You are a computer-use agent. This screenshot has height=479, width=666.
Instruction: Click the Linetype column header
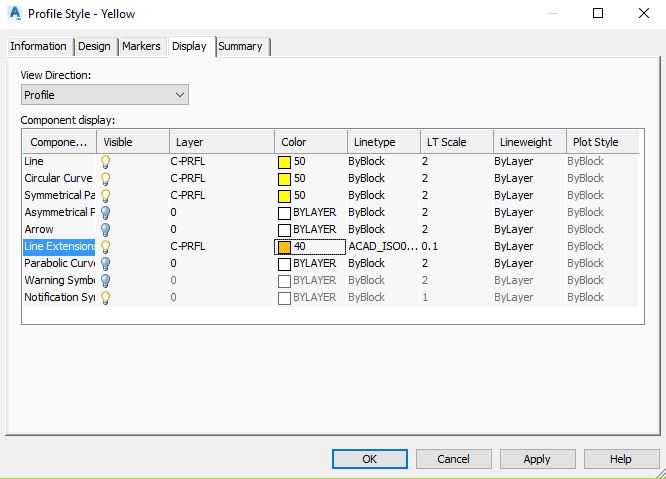(384, 142)
